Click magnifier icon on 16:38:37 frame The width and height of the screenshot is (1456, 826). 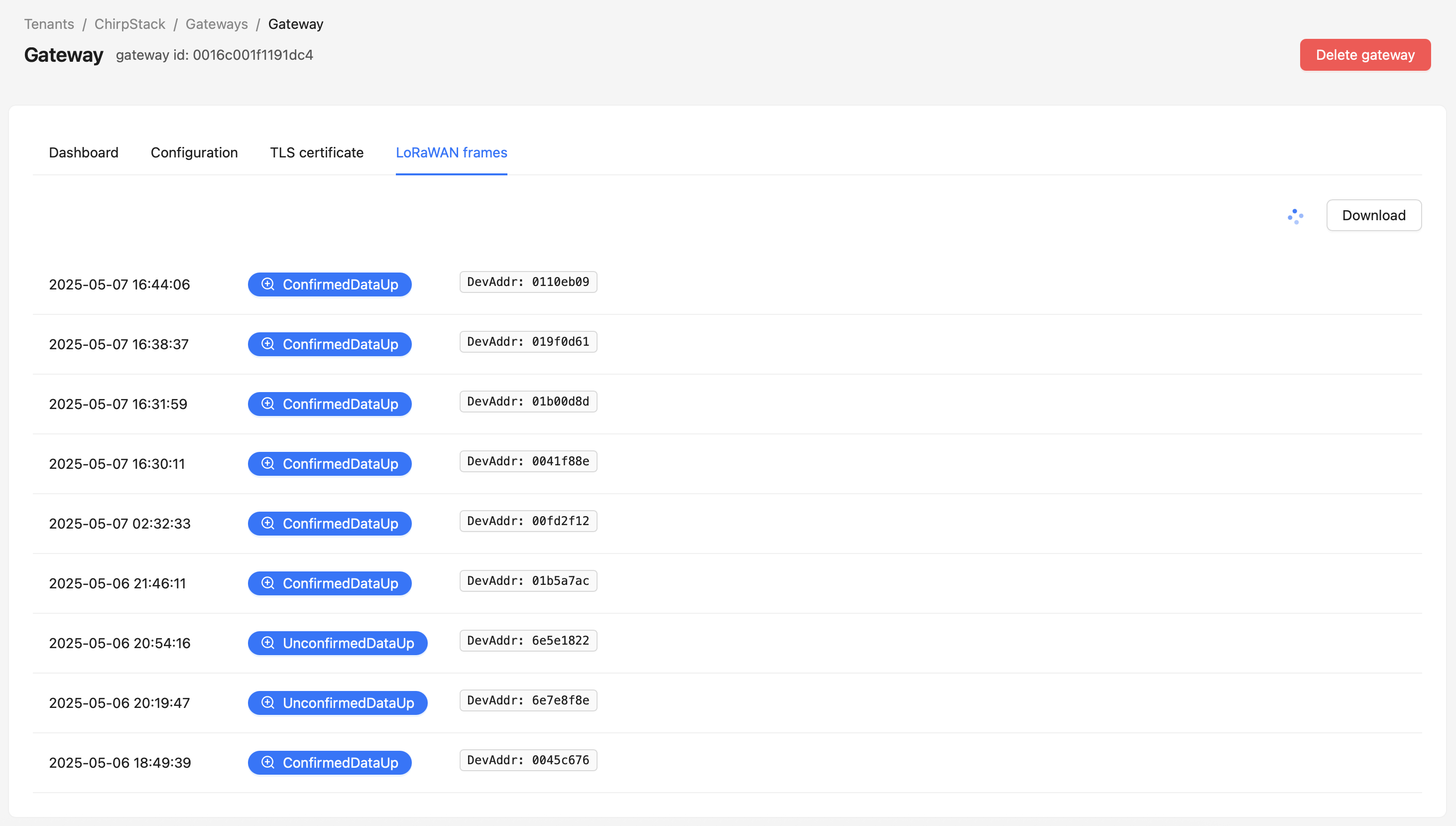(x=267, y=344)
